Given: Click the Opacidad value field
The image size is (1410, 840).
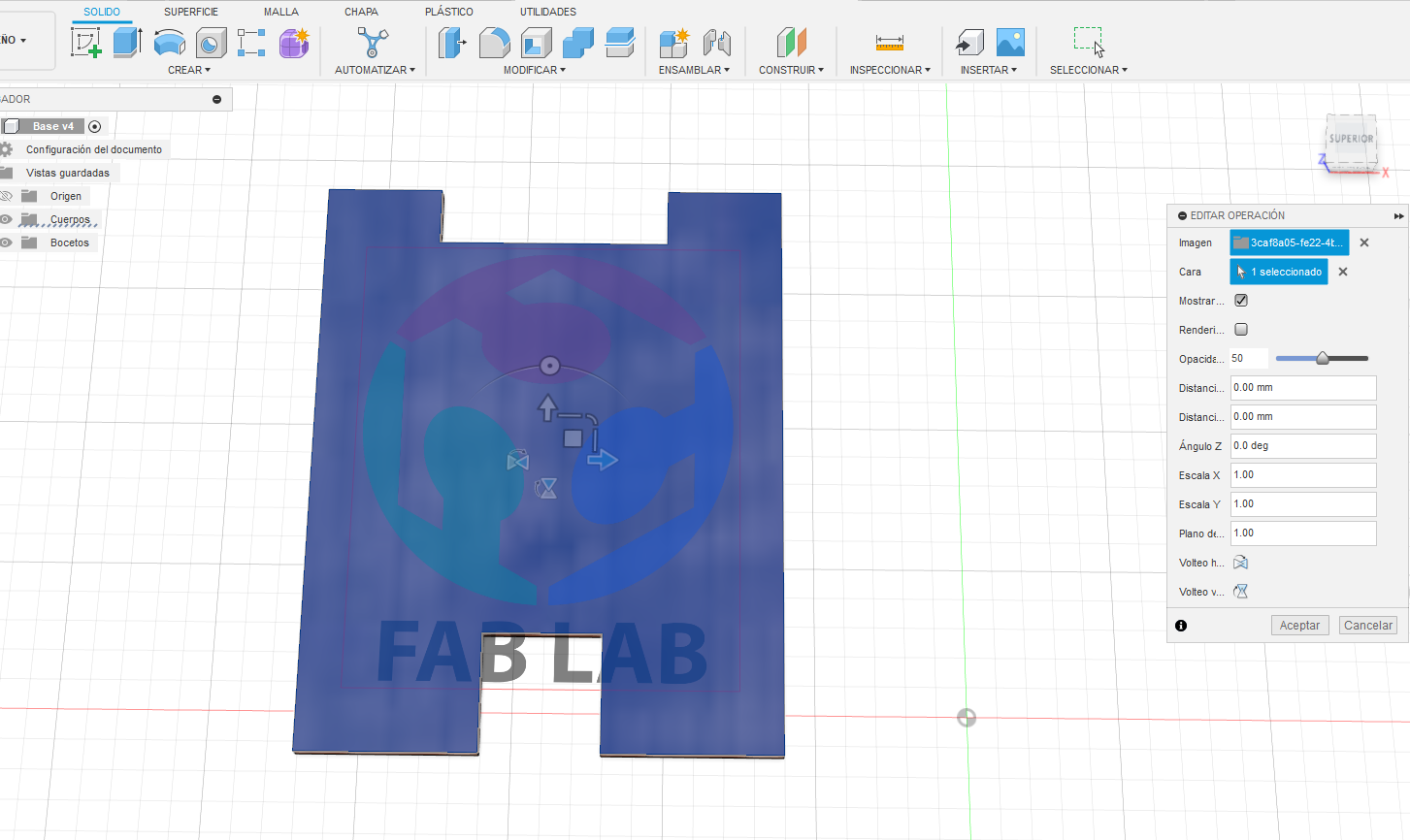Looking at the screenshot, I should click(x=1249, y=358).
